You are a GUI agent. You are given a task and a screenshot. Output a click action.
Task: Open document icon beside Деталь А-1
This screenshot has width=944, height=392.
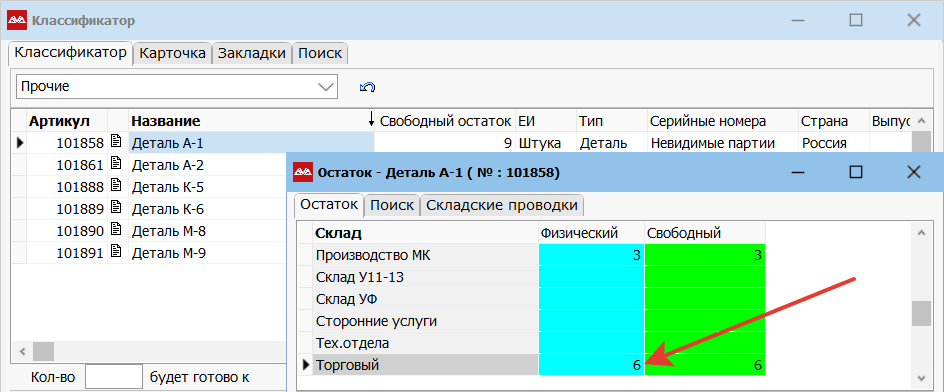click(117, 143)
